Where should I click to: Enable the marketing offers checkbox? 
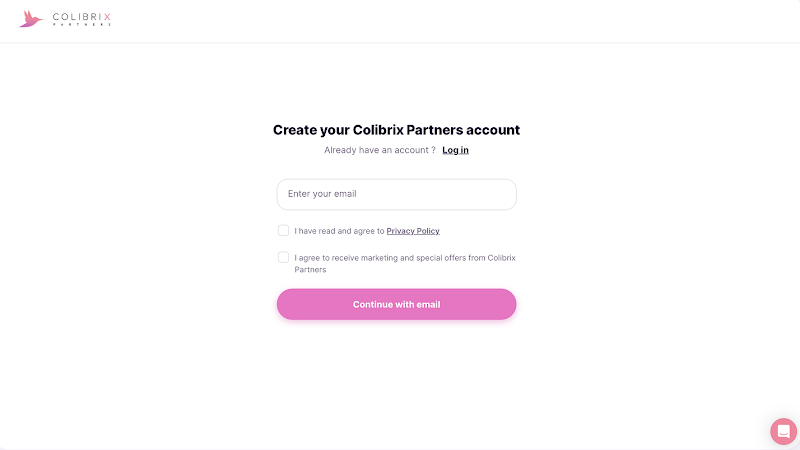(284, 257)
